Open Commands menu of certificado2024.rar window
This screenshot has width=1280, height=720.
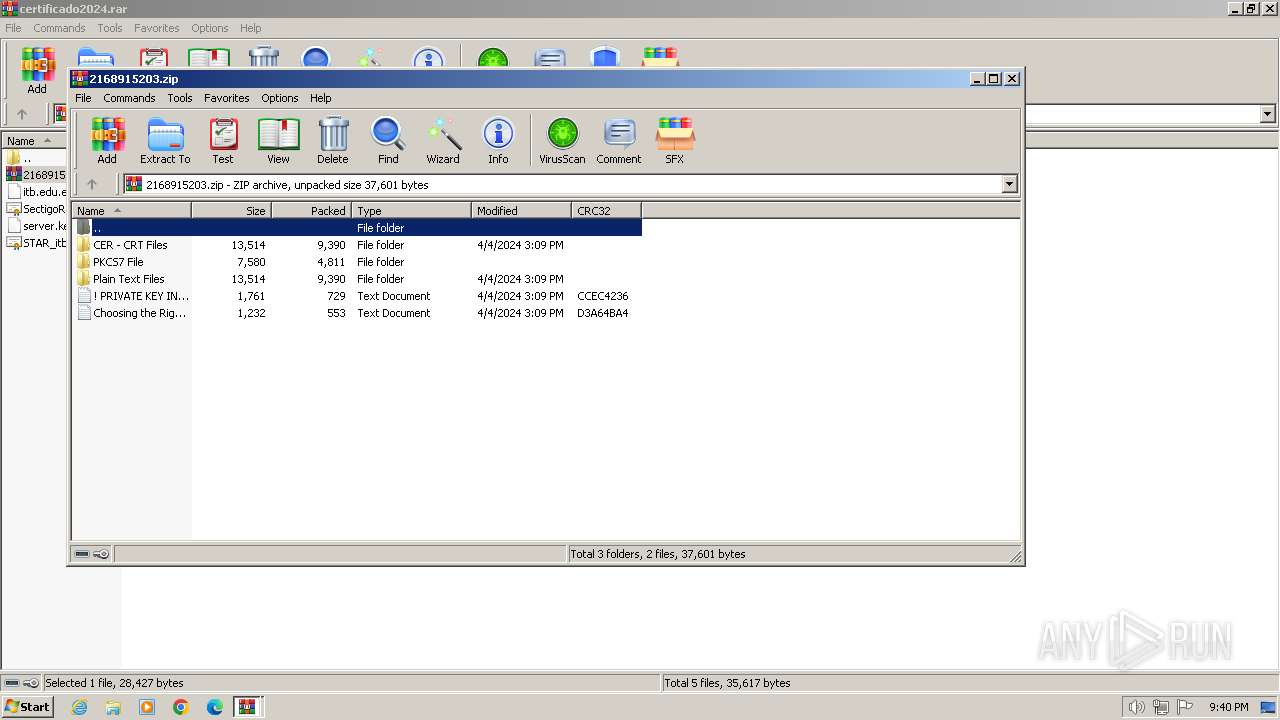59,28
